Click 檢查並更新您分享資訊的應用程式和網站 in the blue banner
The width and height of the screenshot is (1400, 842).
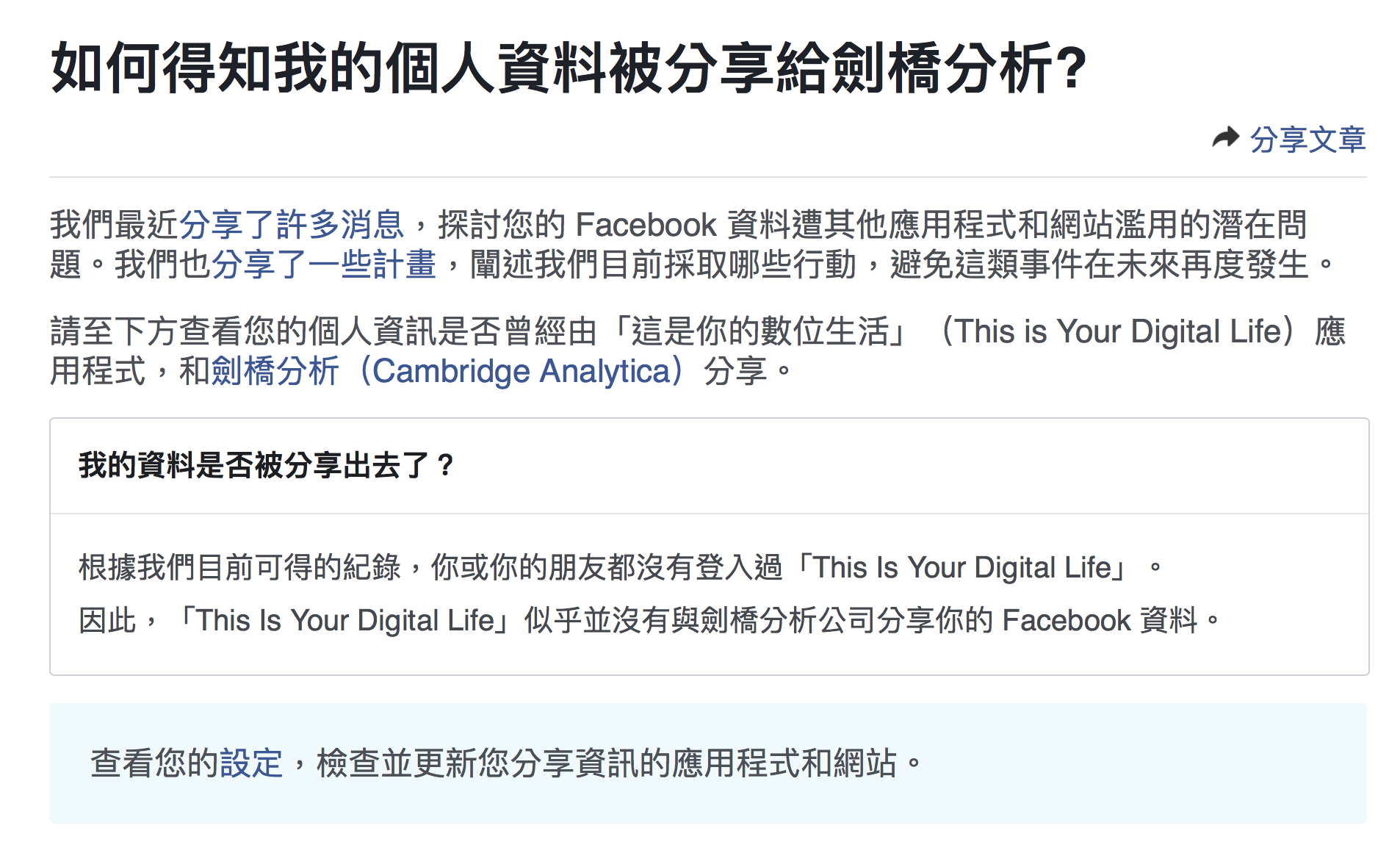[607, 763]
